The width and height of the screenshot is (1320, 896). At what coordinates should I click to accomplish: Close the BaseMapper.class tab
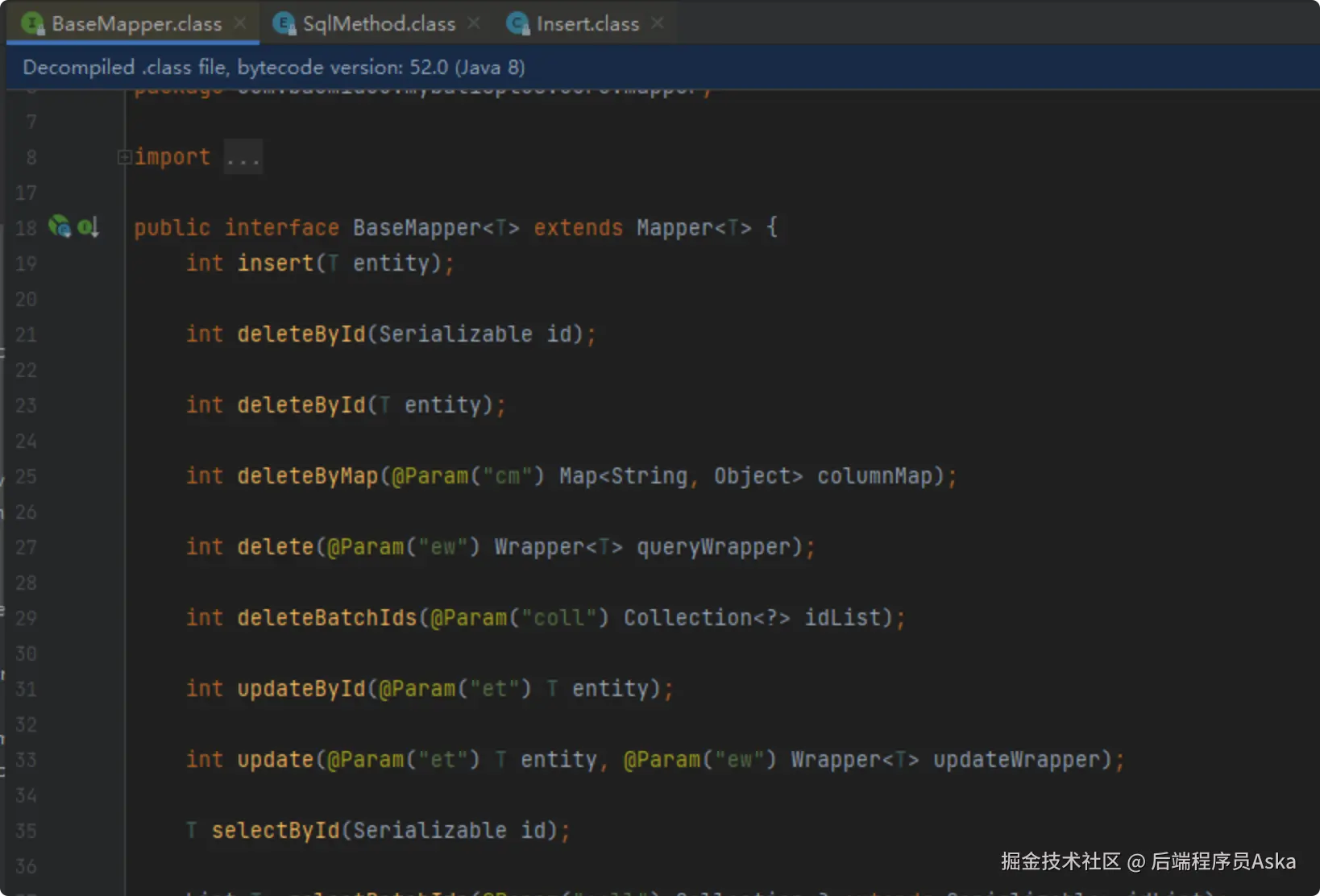(x=240, y=23)
